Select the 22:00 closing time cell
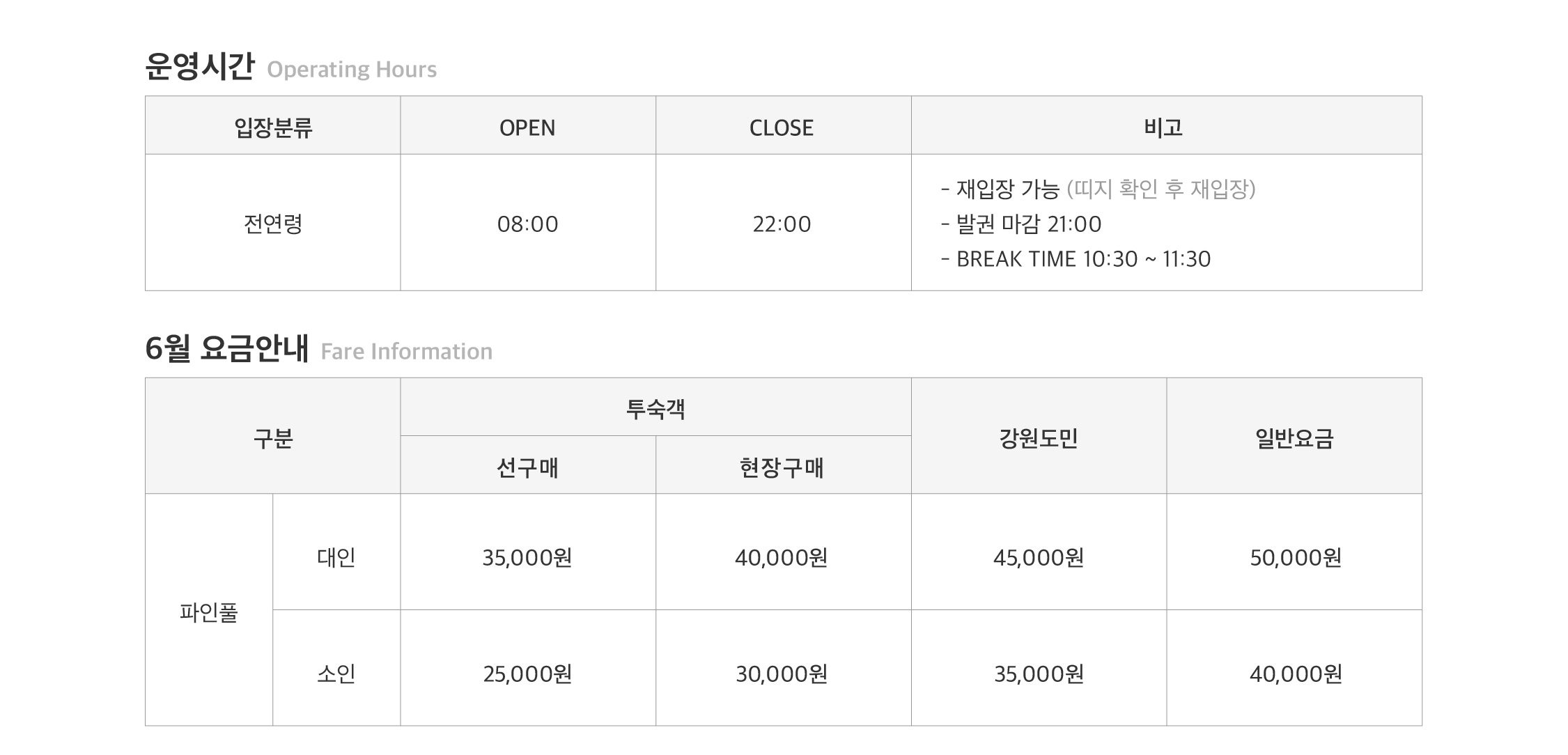 coord(783,222)
